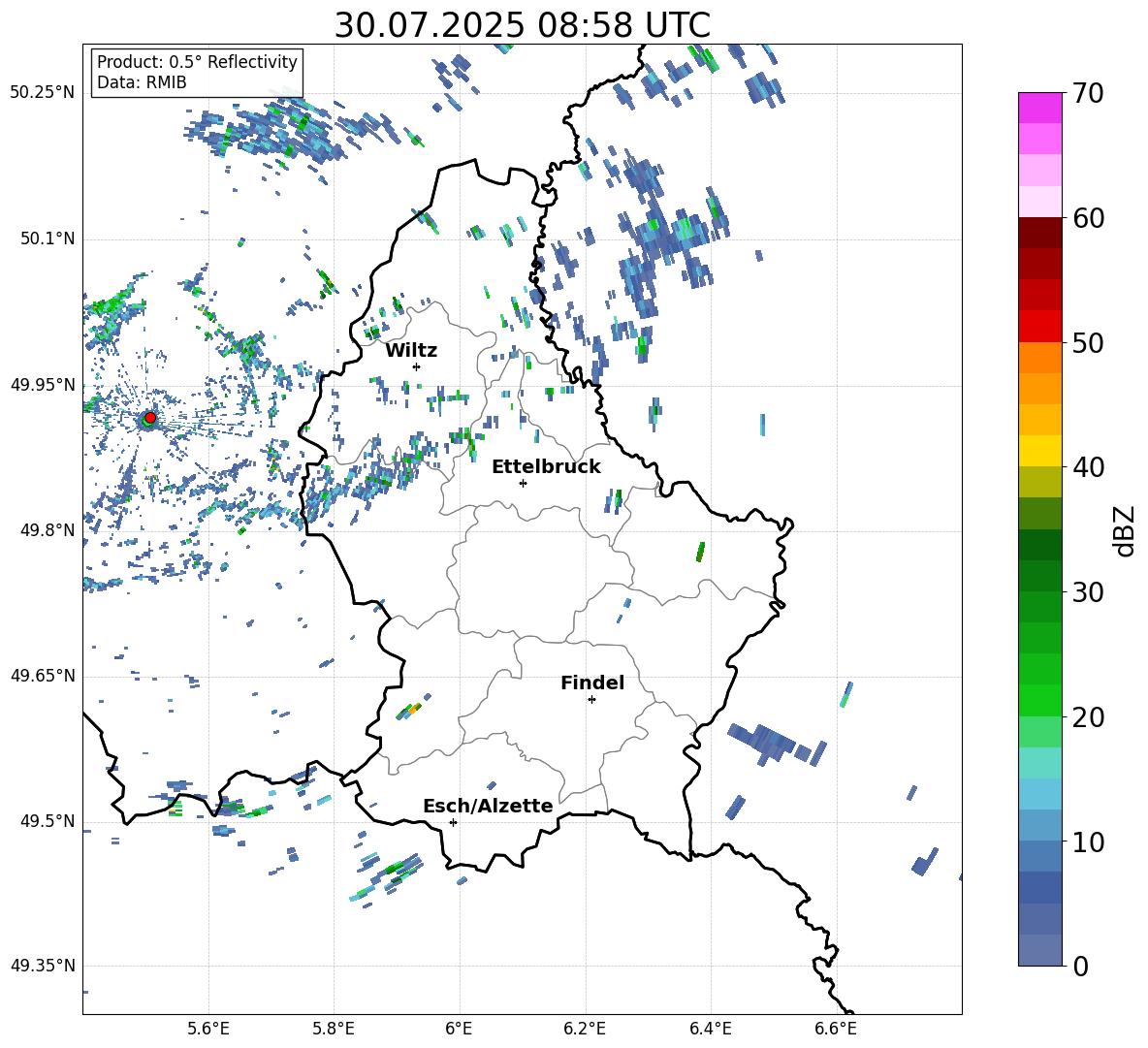This screenshot has width=1148, height=1048.
Task: Click 'Data: RMIB' legend text
Action: pyautogui.click(x=142, y=82)
